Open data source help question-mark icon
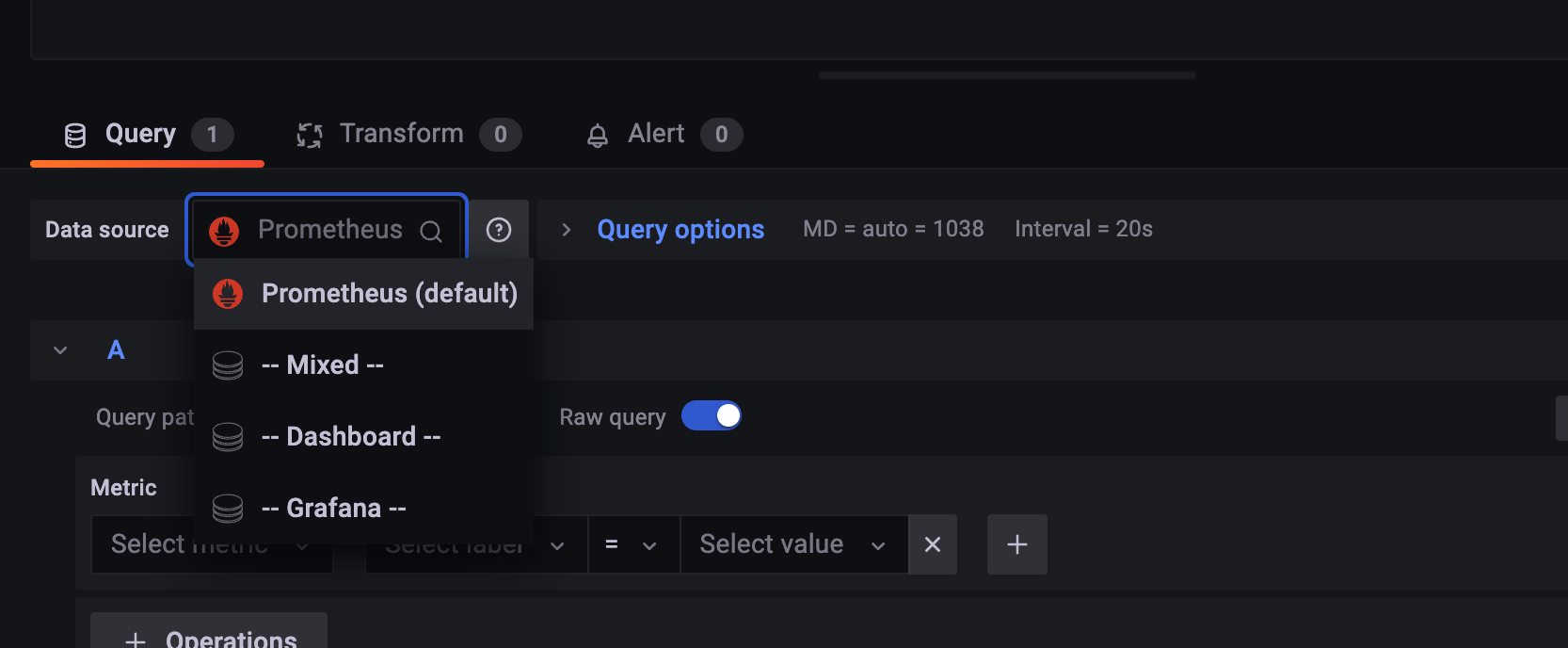Viewport: 1568px width, 648px height. pyautogui.click(x=499, y=230)
